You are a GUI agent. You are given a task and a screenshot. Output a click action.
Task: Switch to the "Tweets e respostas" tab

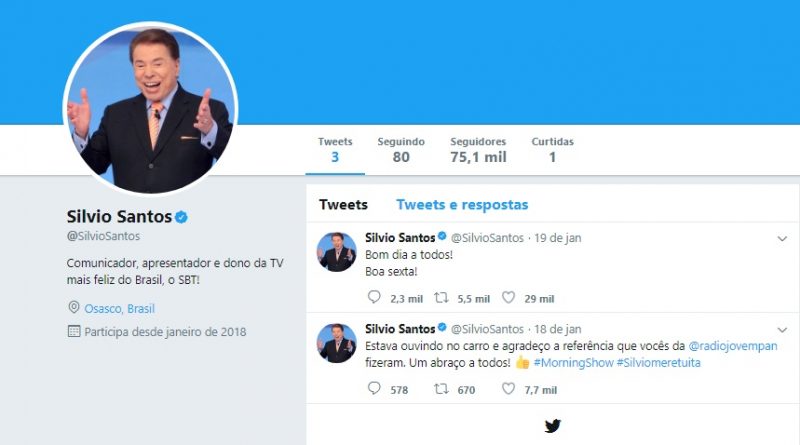click(x=462, y=205)
